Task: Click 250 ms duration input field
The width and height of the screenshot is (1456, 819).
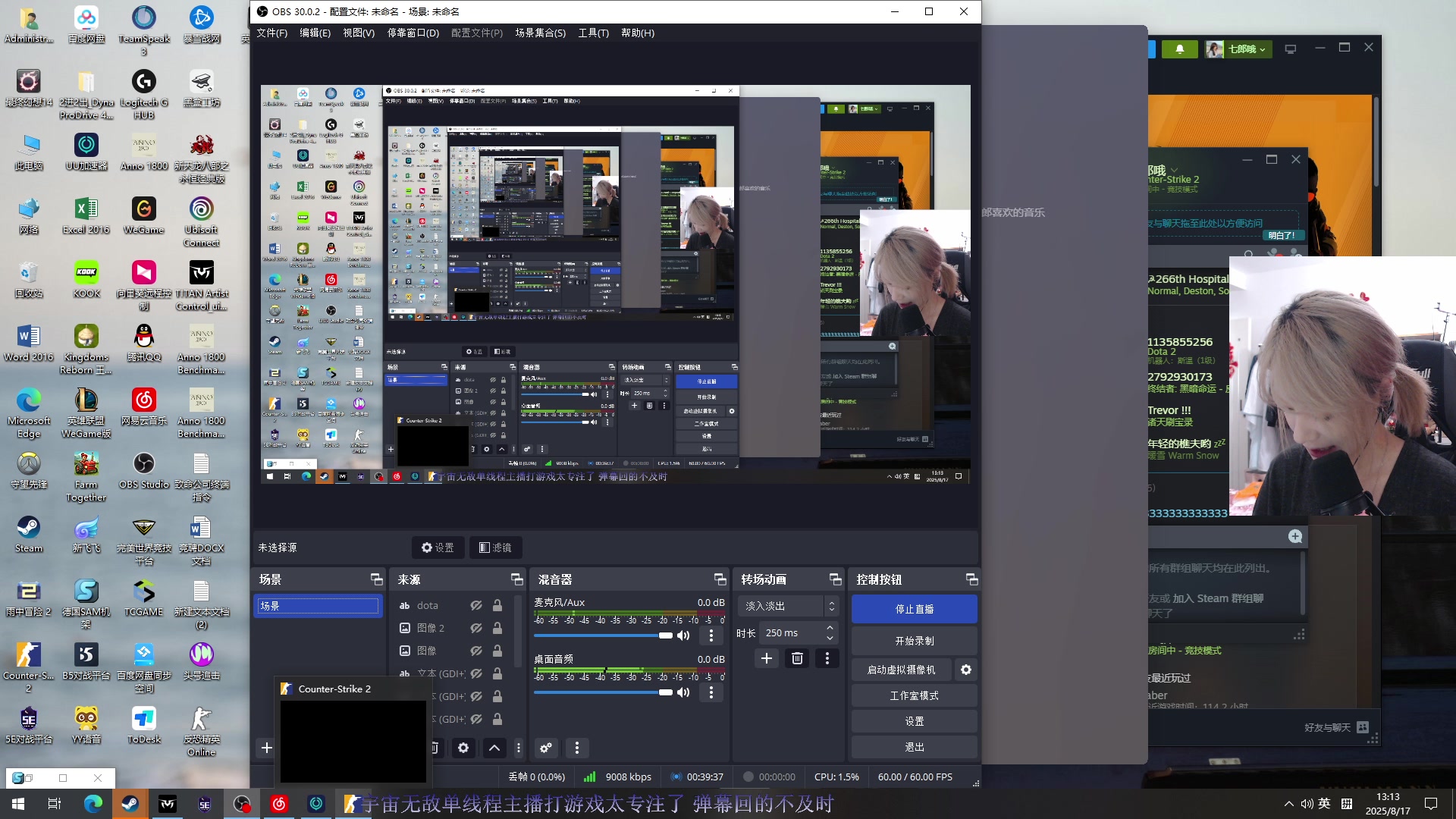Action: (x=791, y=632)
